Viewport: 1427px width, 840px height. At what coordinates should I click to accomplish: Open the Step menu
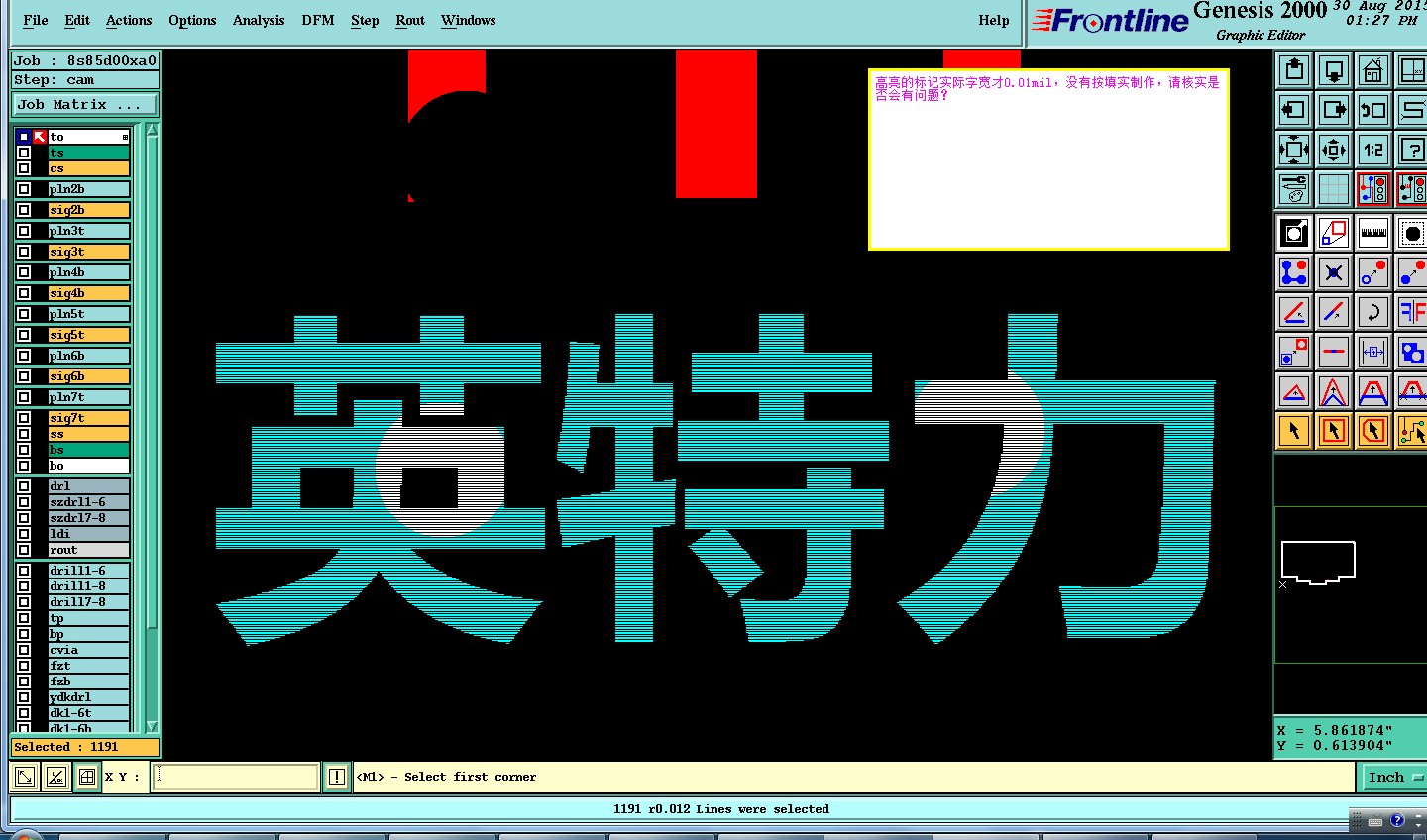tap(365, 20)
